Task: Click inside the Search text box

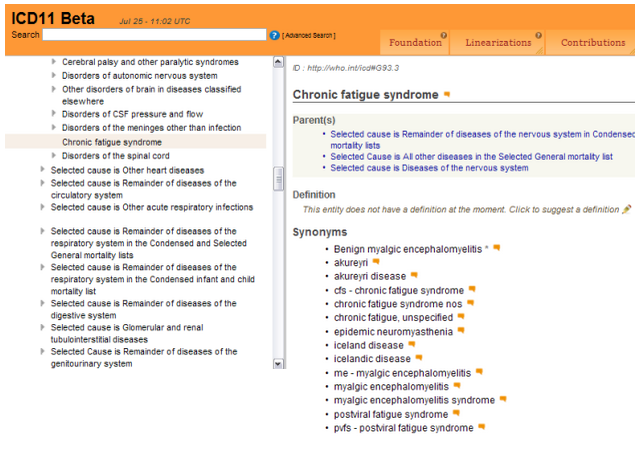Action: (154, 35)
